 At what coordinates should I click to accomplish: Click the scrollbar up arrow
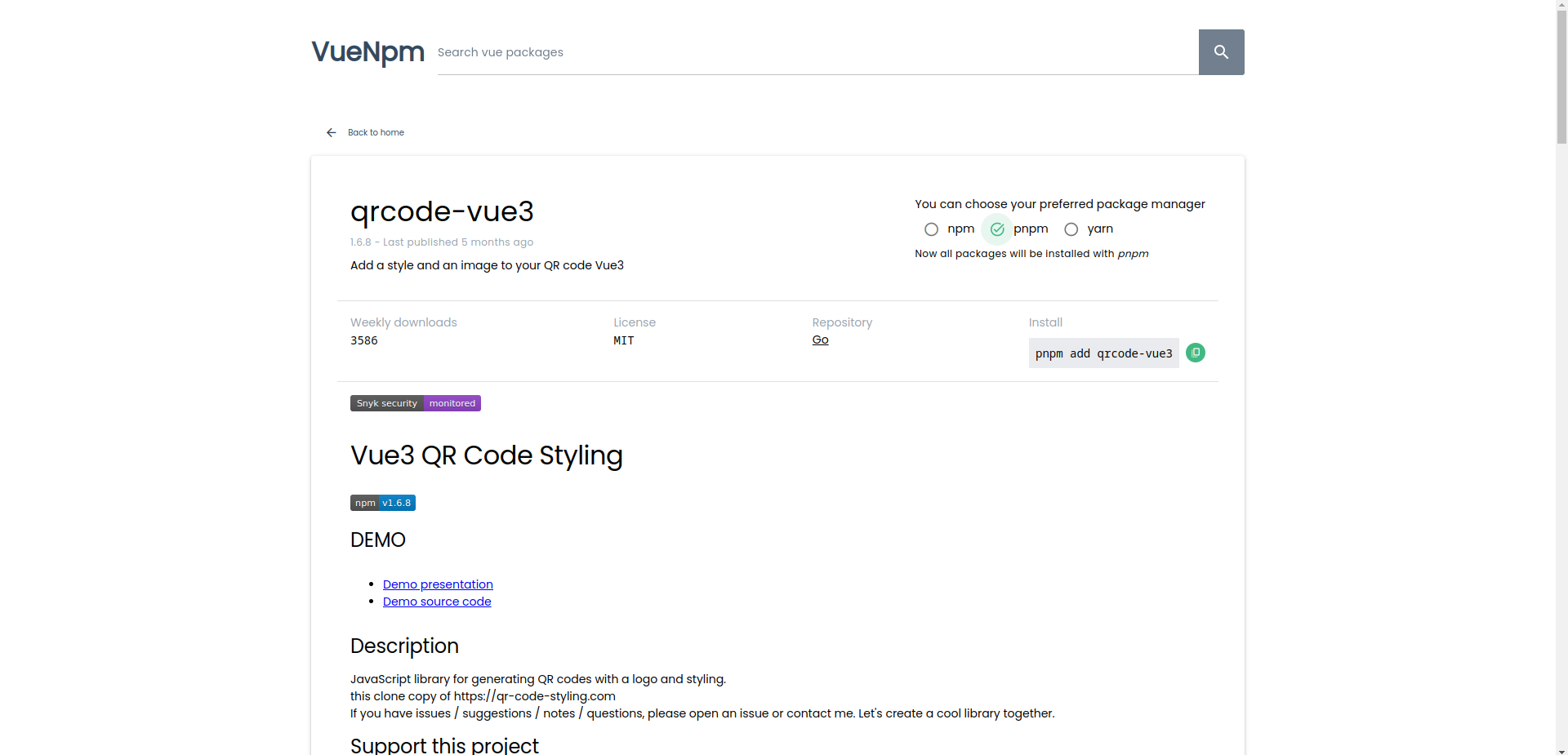[x=1561, y=6]
